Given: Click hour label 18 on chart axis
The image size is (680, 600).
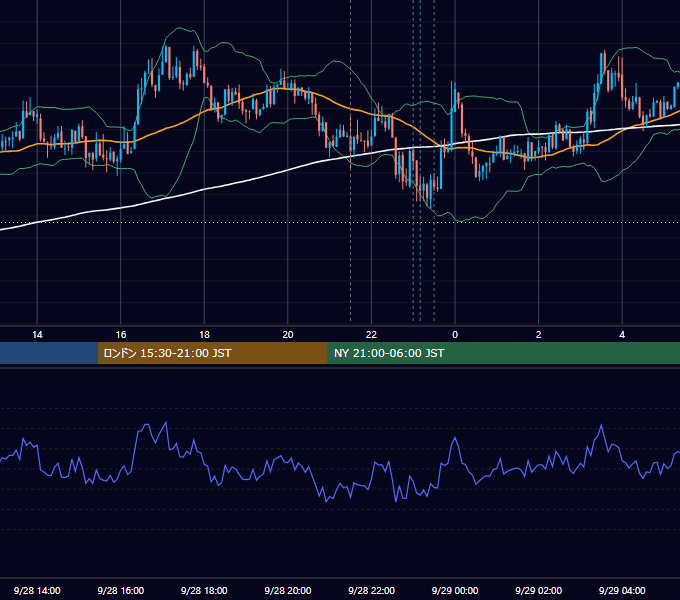Looking at the screenshot, I should [204, 335].
